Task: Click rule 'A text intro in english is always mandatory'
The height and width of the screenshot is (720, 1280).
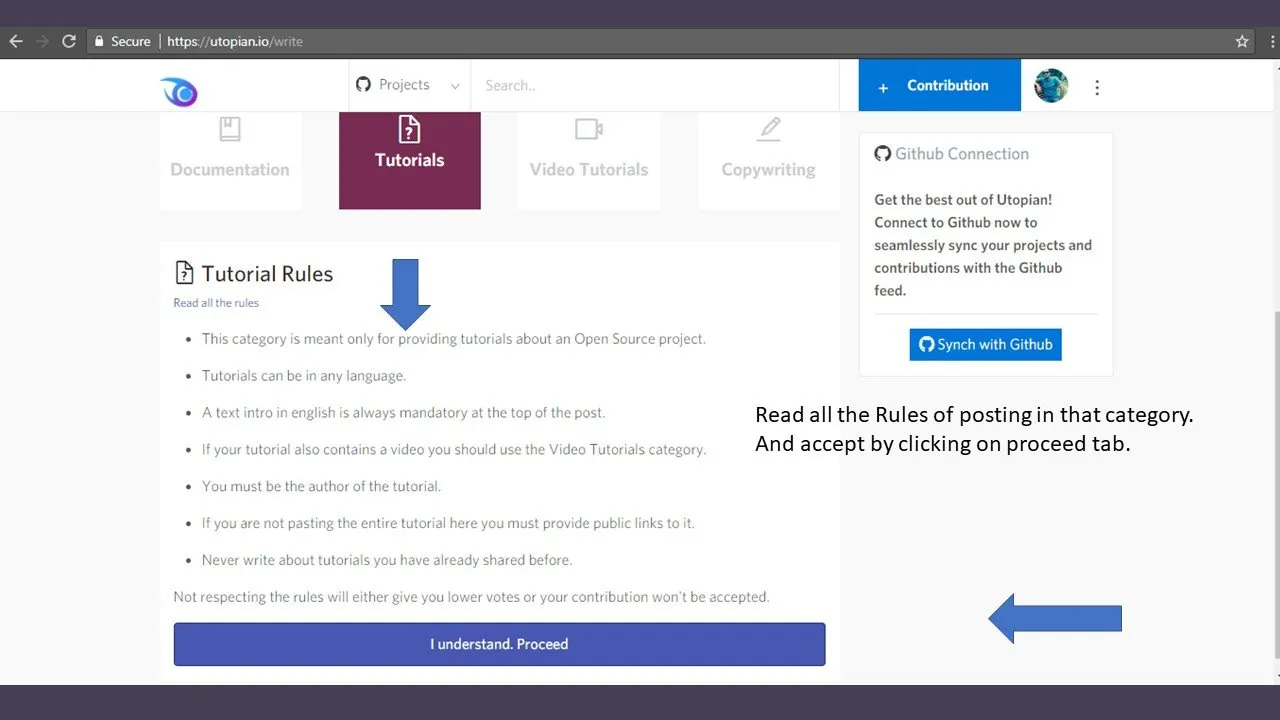Action: (403, 412)
